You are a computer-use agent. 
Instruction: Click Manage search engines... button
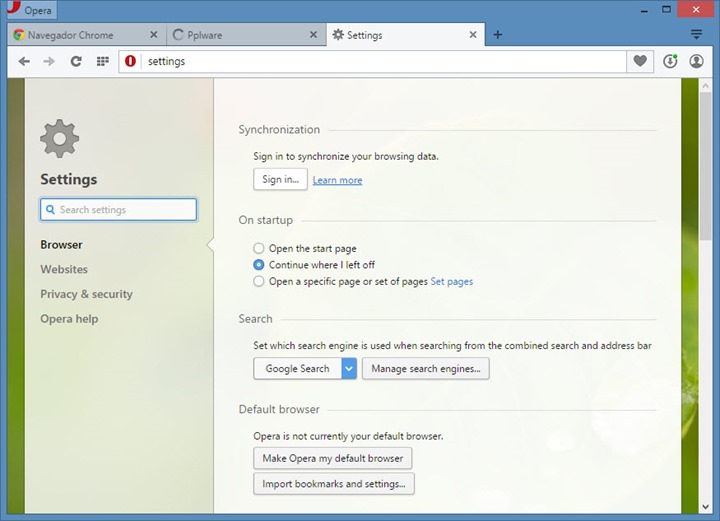[426, 369]
